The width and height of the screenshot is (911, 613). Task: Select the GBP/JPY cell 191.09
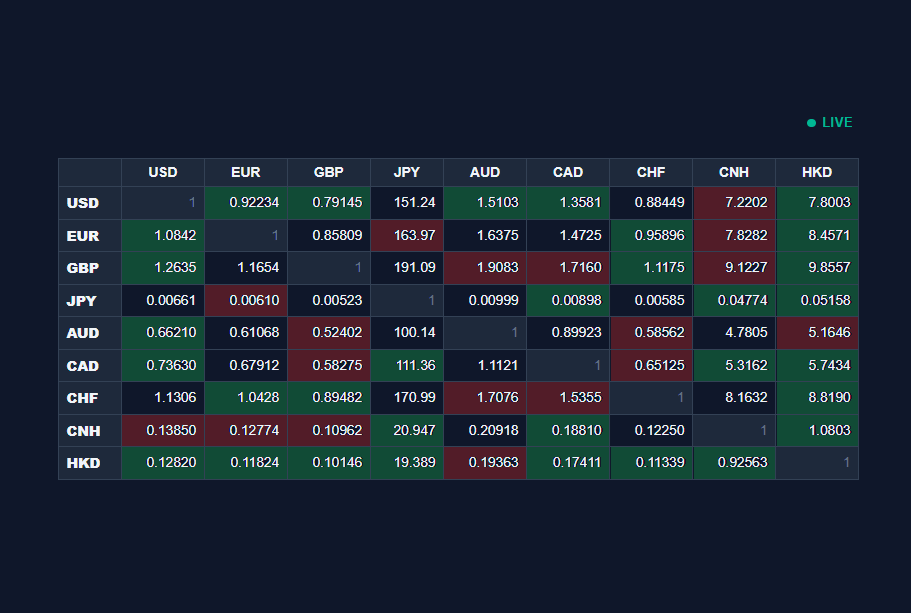pyautogui.click(x=407, y=268)
